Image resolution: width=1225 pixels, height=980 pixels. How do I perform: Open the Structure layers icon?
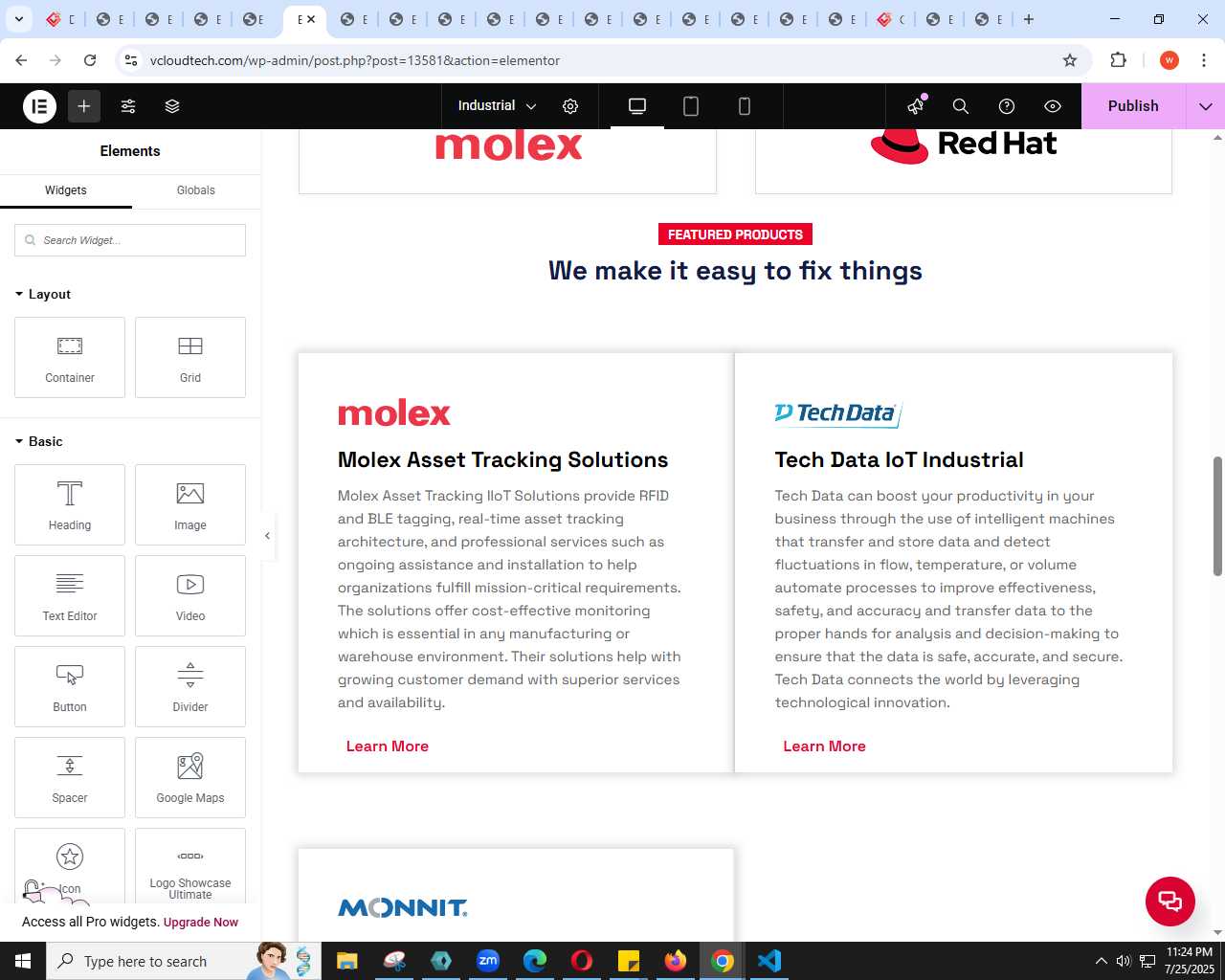pos(172,106)
